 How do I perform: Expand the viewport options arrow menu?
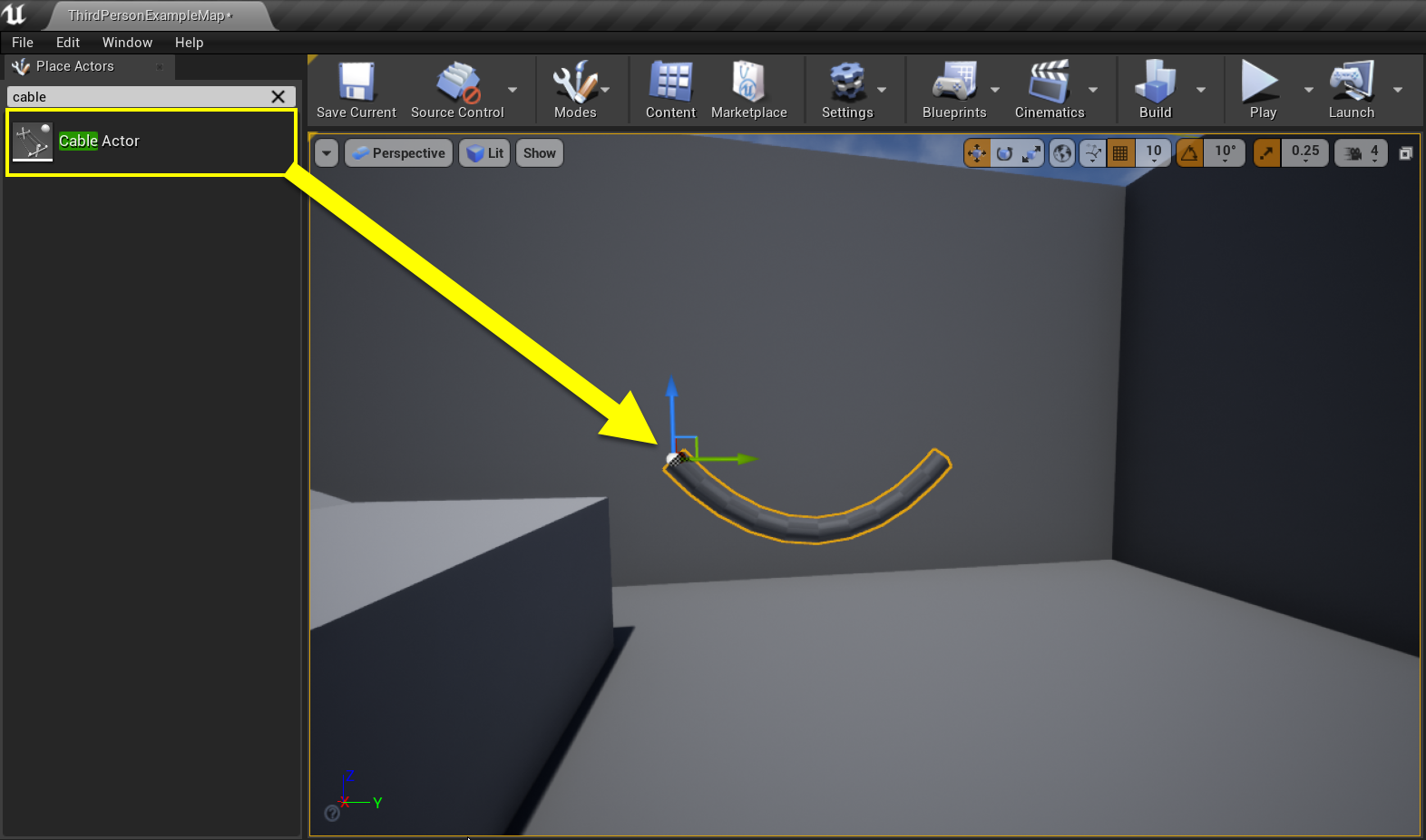[x=327, y=153]
